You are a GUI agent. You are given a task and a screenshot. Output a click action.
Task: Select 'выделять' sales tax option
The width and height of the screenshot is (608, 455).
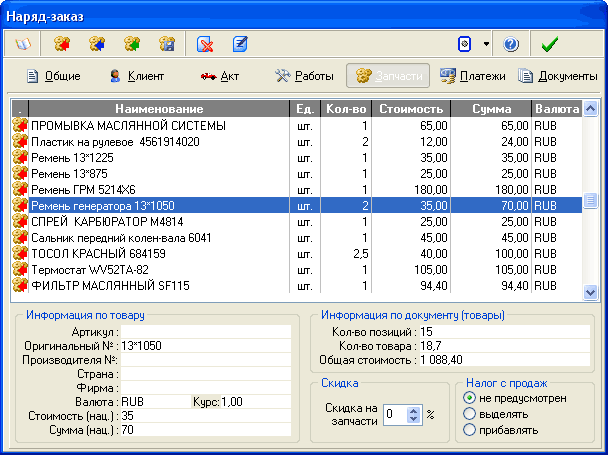[469, 414]
